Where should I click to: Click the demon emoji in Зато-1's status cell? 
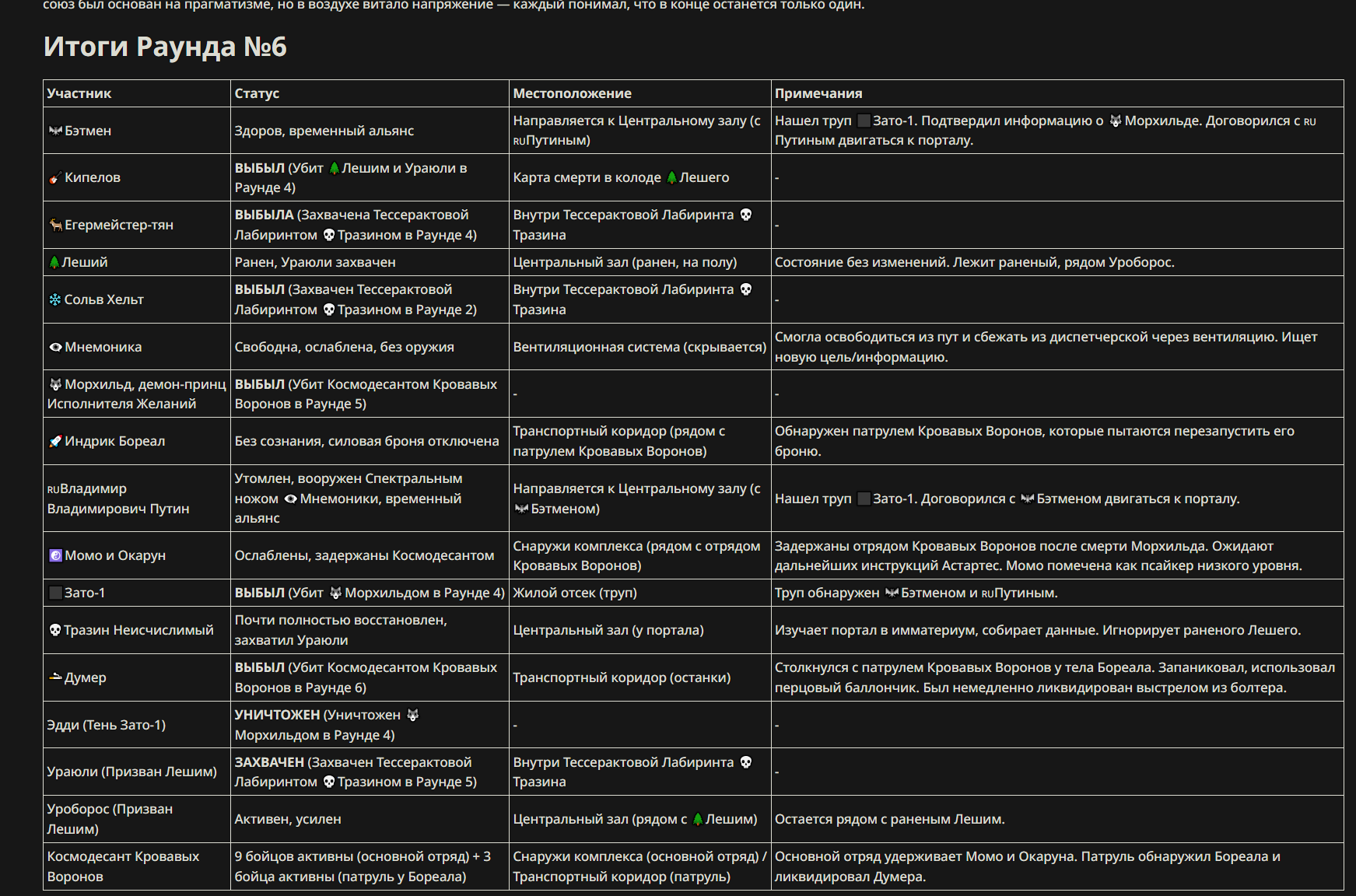coord(335,593)
